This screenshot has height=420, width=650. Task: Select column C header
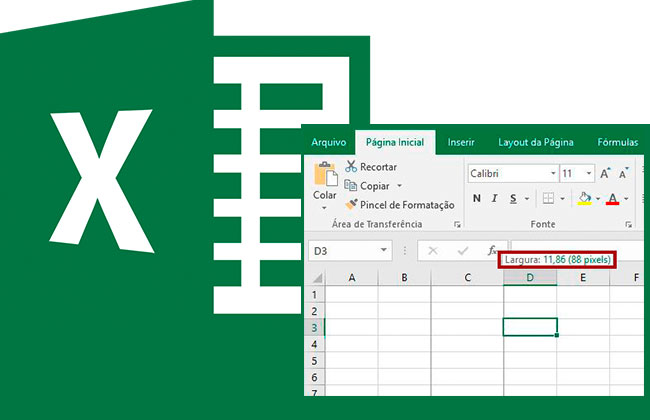467,278
